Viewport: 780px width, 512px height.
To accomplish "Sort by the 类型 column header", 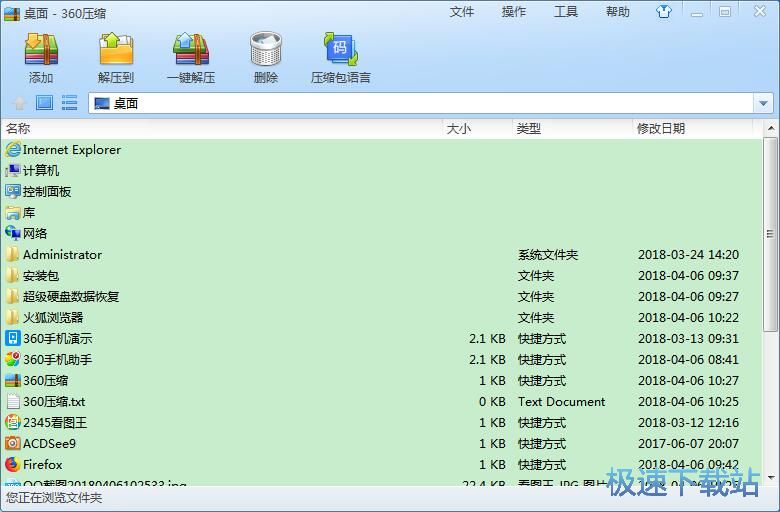I will click(x=572, y=129).
